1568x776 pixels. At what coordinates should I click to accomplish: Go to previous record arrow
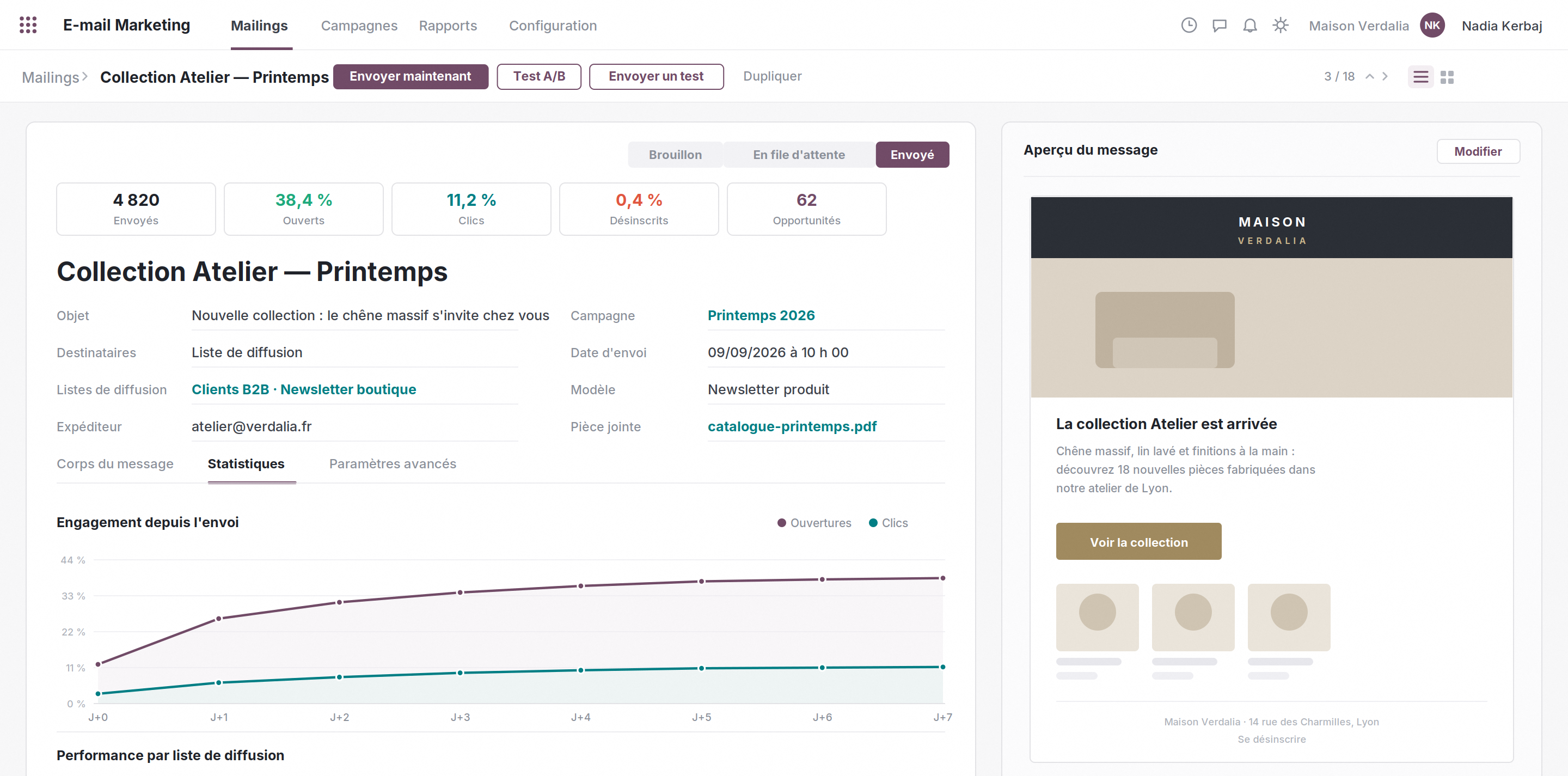1370,76
